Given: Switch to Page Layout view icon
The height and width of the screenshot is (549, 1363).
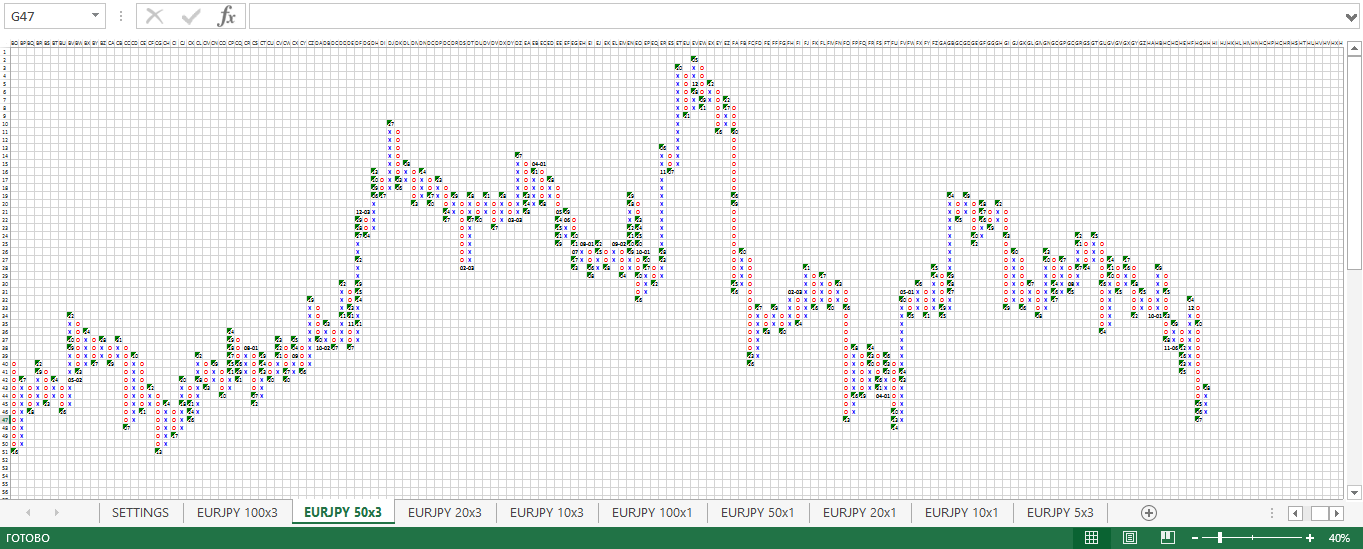Looking at the screenshot, I should 1130,538.
